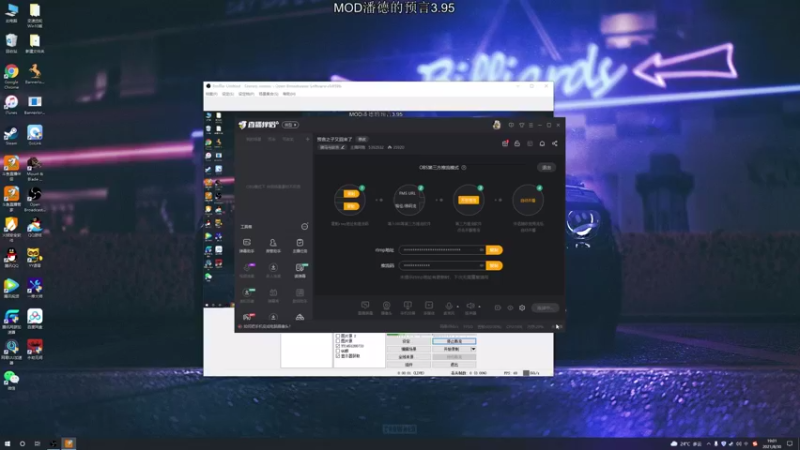Toggle the 图片源 2 checkbox in OBS
Viewport: 800px width, 450px height.
point(338,336)
